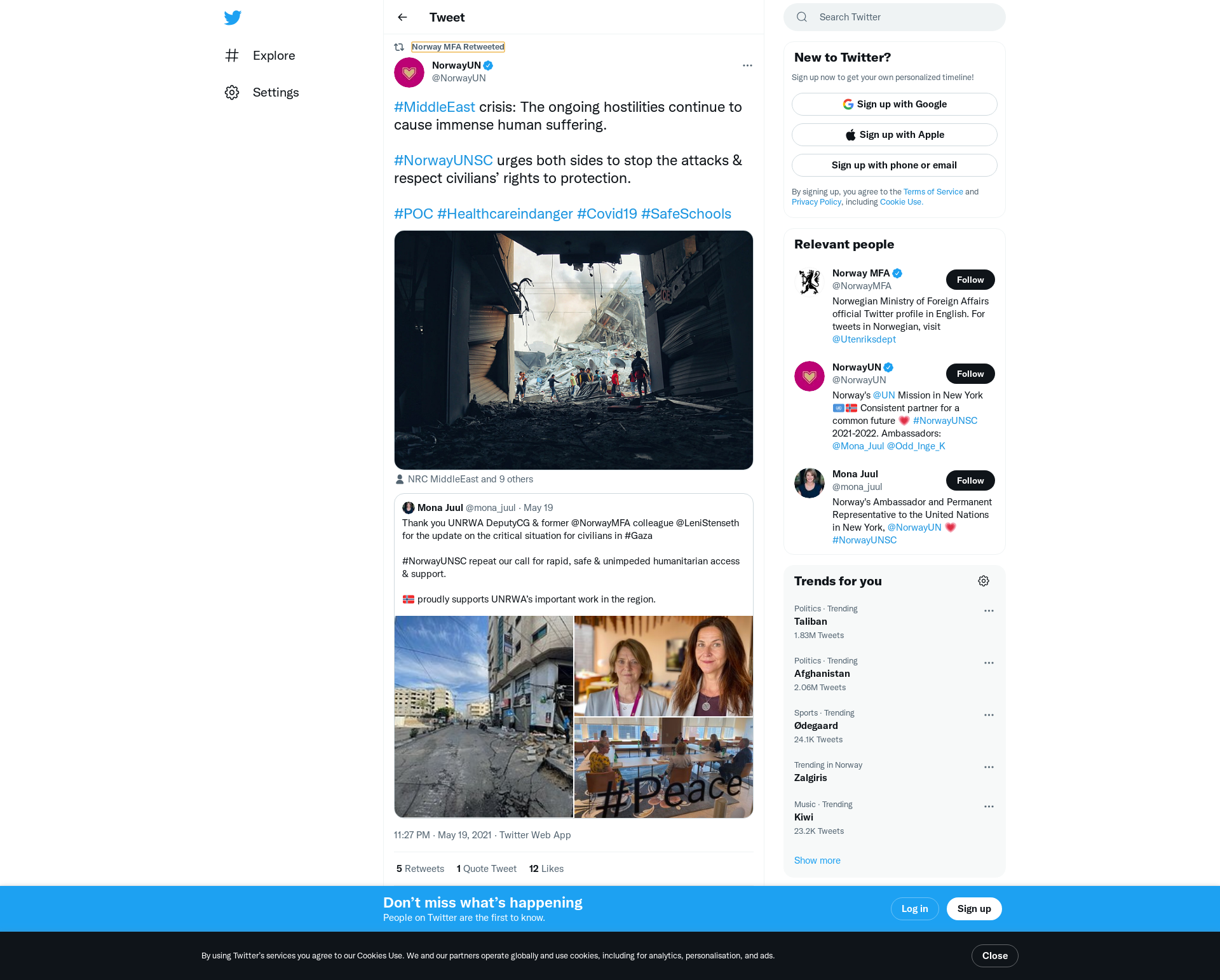Click NorwayUN heart avatar on tweet
This screenshot has width=1220, height=980.
[409, 72]
